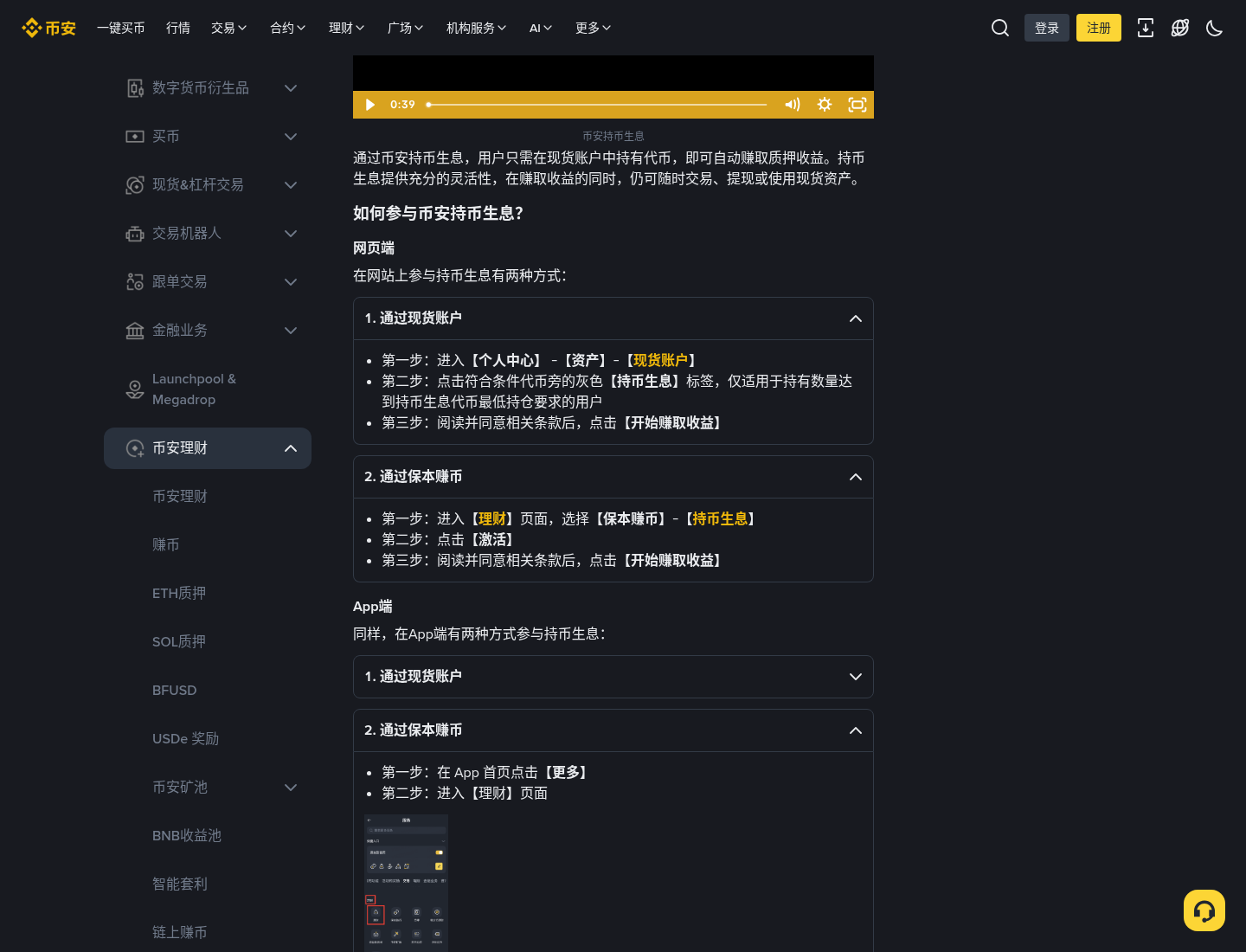Select BNB收益池 in sidebar

pos(187,836)
